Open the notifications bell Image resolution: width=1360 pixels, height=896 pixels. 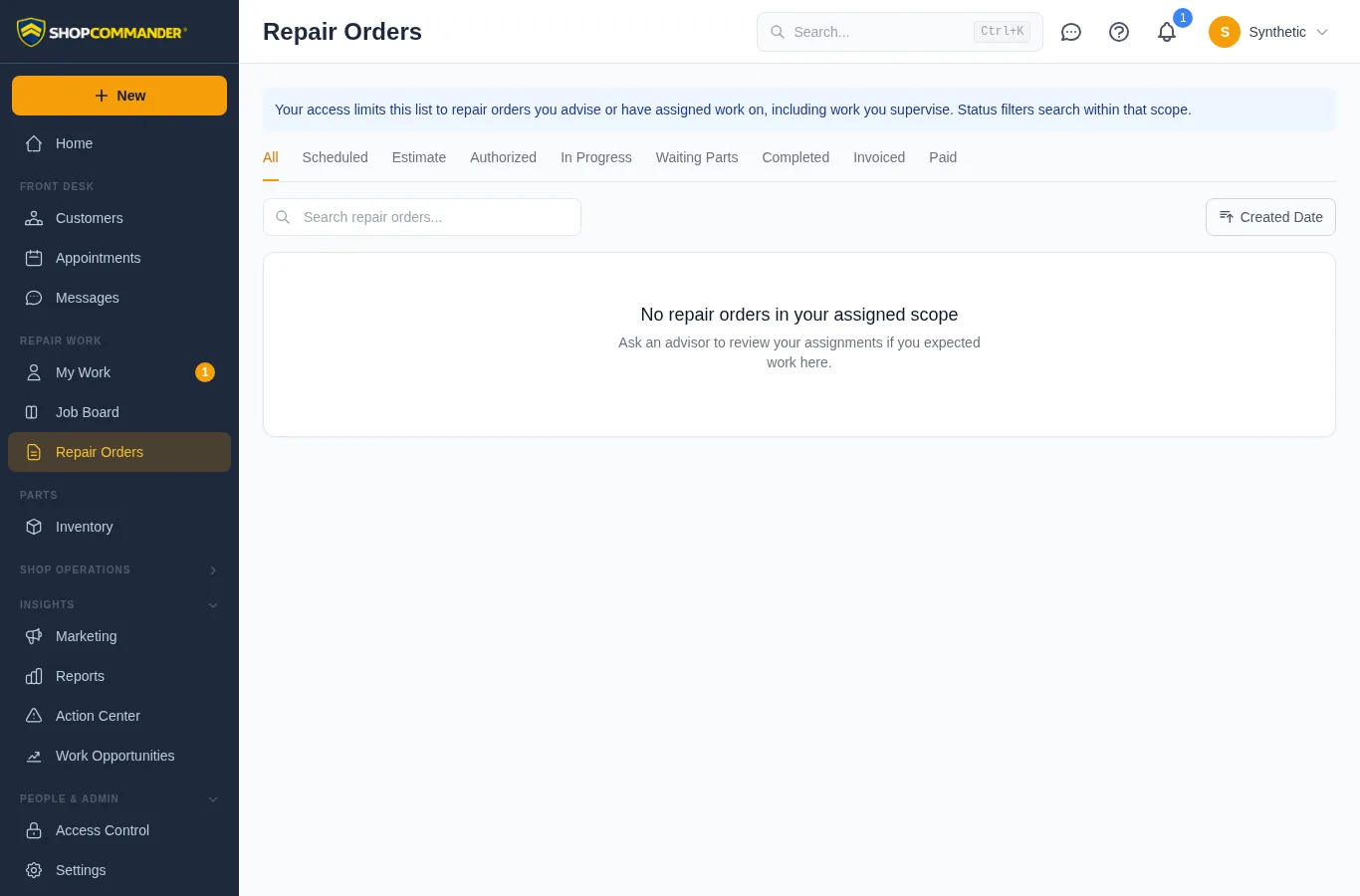tap(1167, 32)
